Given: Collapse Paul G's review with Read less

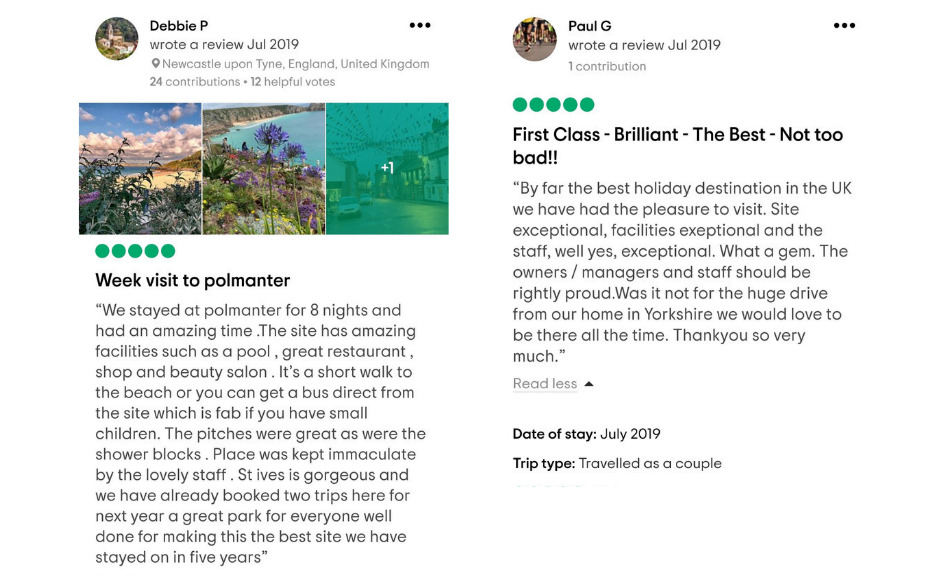Looking at the screenshot, I should (x=545, y=384).
